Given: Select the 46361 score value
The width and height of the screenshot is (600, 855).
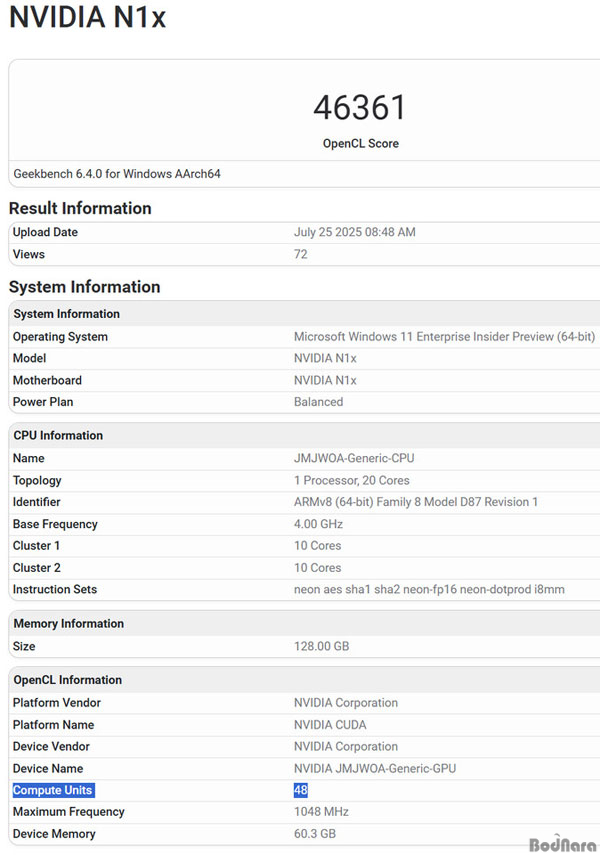Looking at the screenshot, I should click(x=360, y=107).
